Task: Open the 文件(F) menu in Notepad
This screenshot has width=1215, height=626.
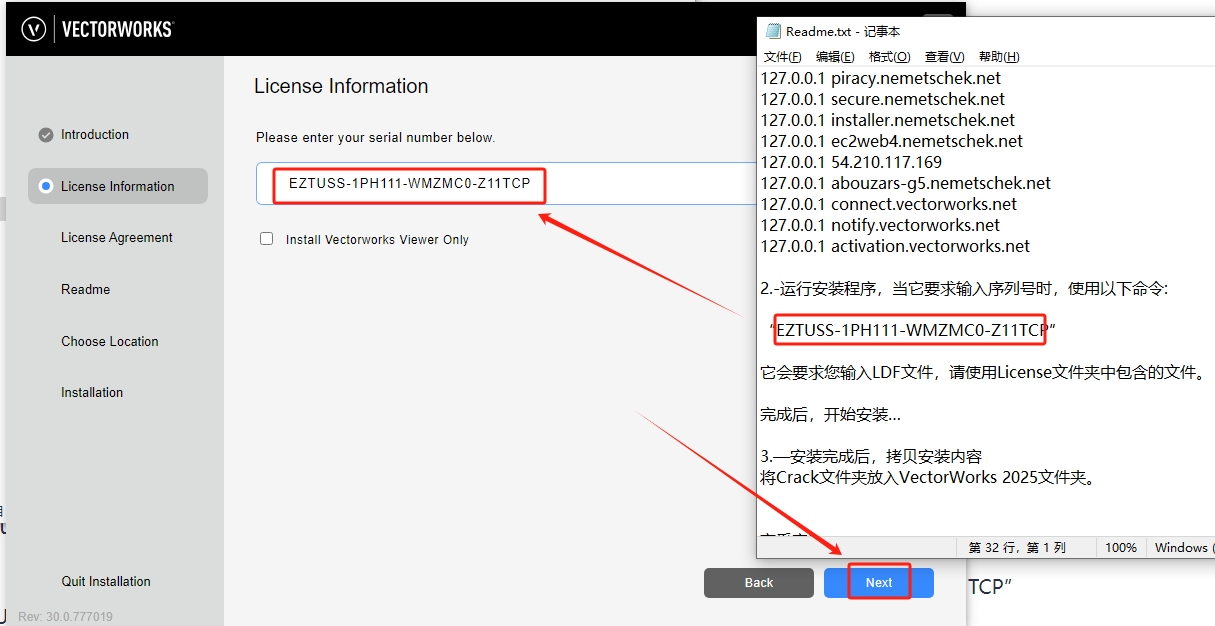Action: [782, 57]
